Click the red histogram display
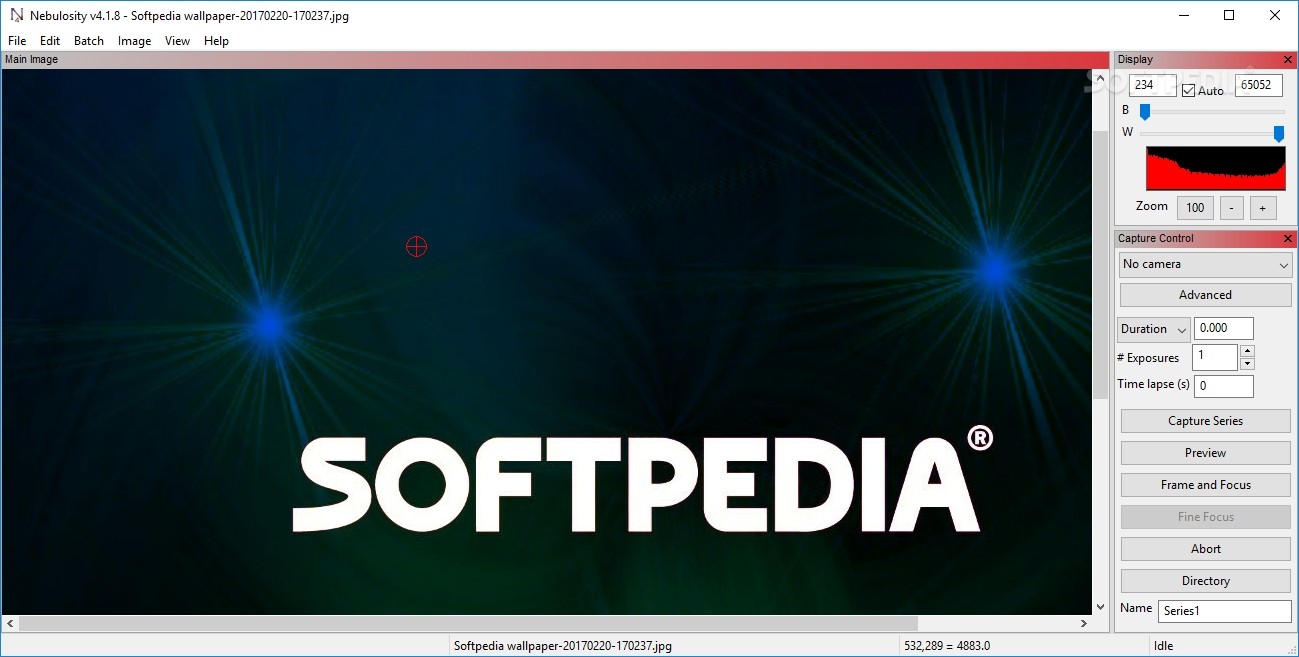The image size is (1299, 657). point(1216,168)
